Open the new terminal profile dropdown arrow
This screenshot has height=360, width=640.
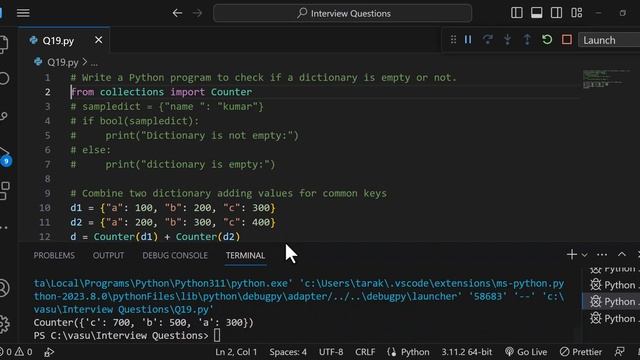point(584,255)
